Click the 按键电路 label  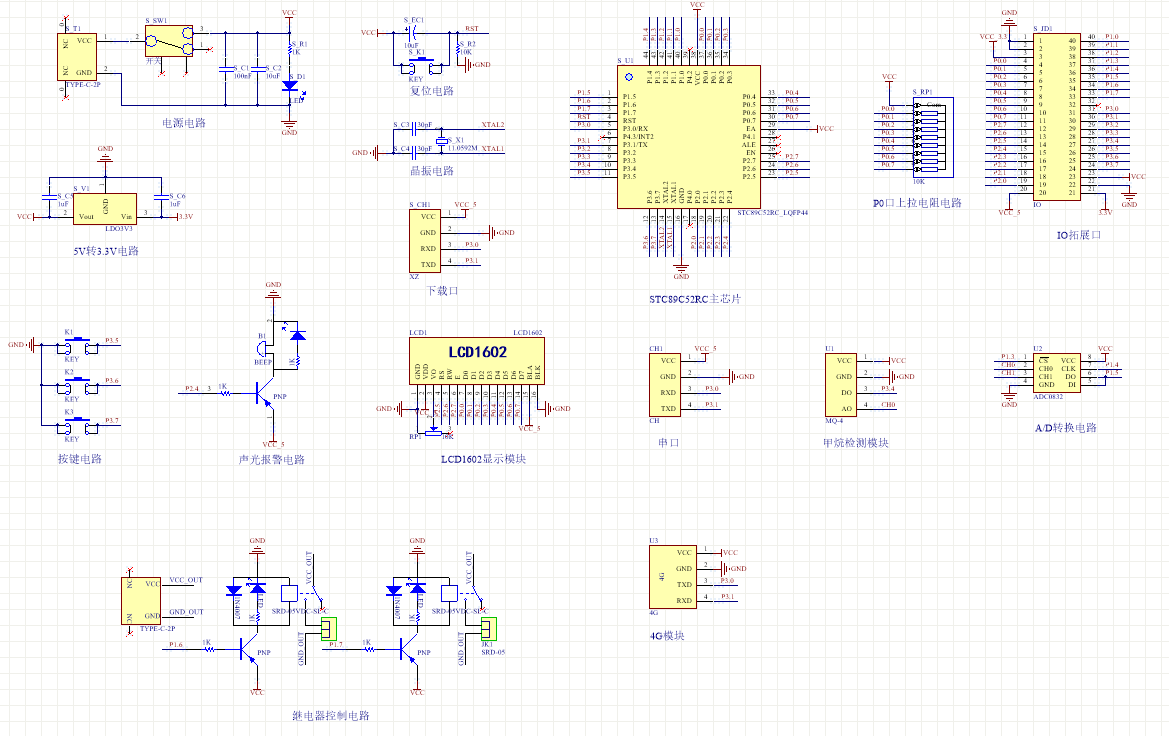click(80, 459)
